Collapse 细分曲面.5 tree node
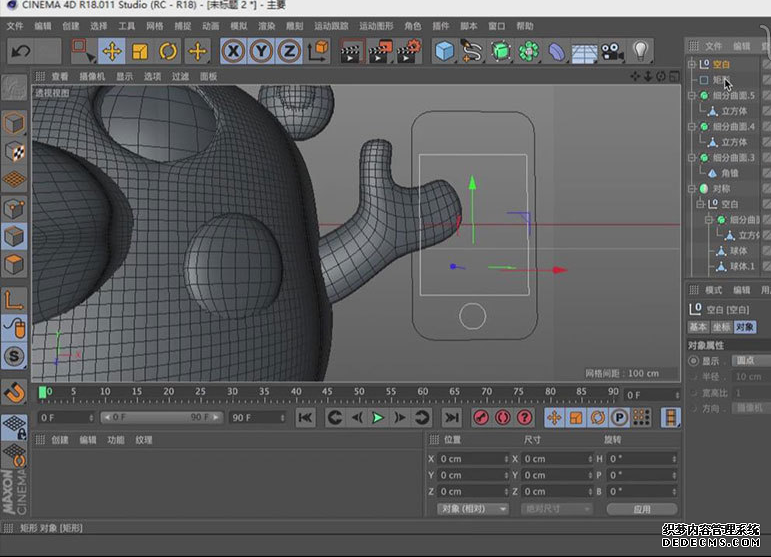 (691, 95)
